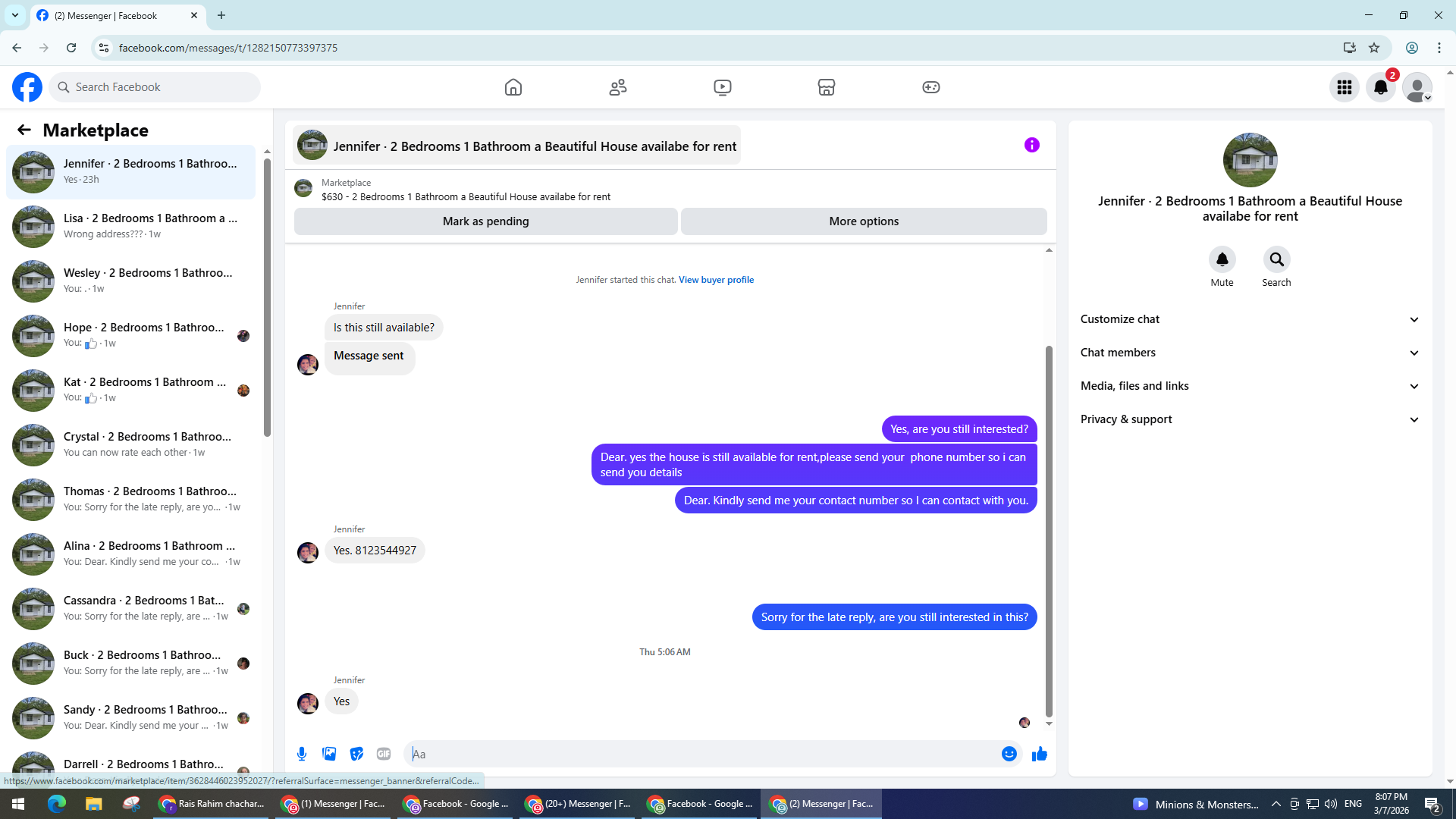Open the Video (Watch) icon
This screenshot has height=819, width=1456.
723,87
